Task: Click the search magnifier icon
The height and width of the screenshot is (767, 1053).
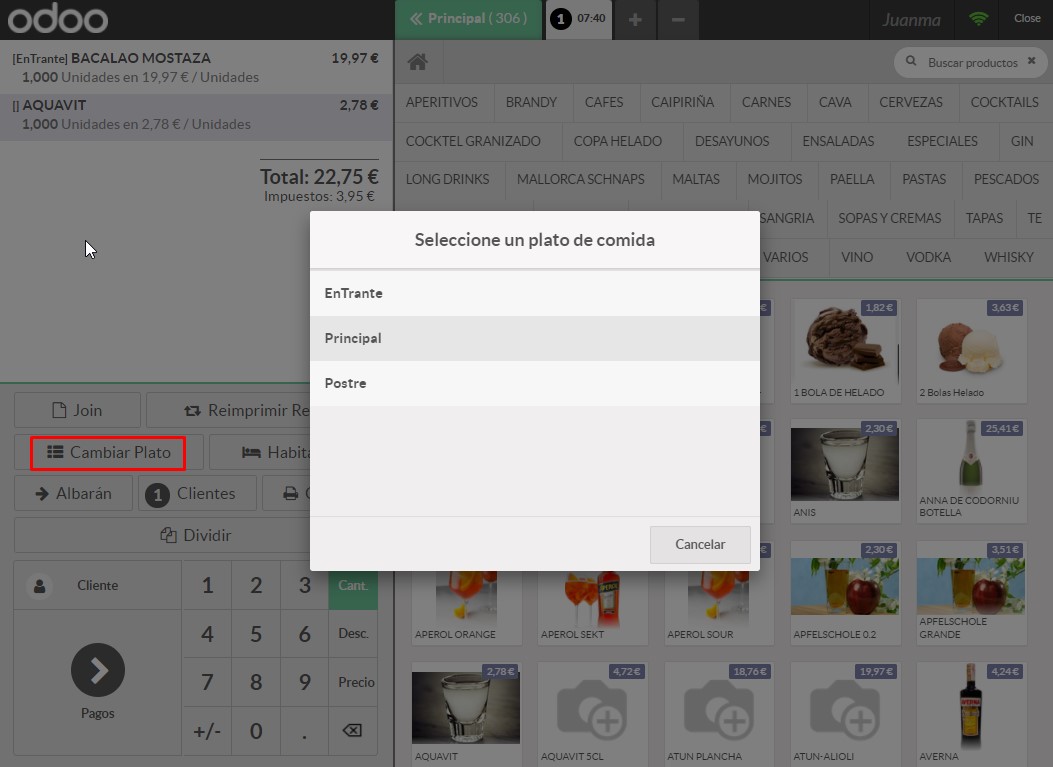Action: (911, 61)
